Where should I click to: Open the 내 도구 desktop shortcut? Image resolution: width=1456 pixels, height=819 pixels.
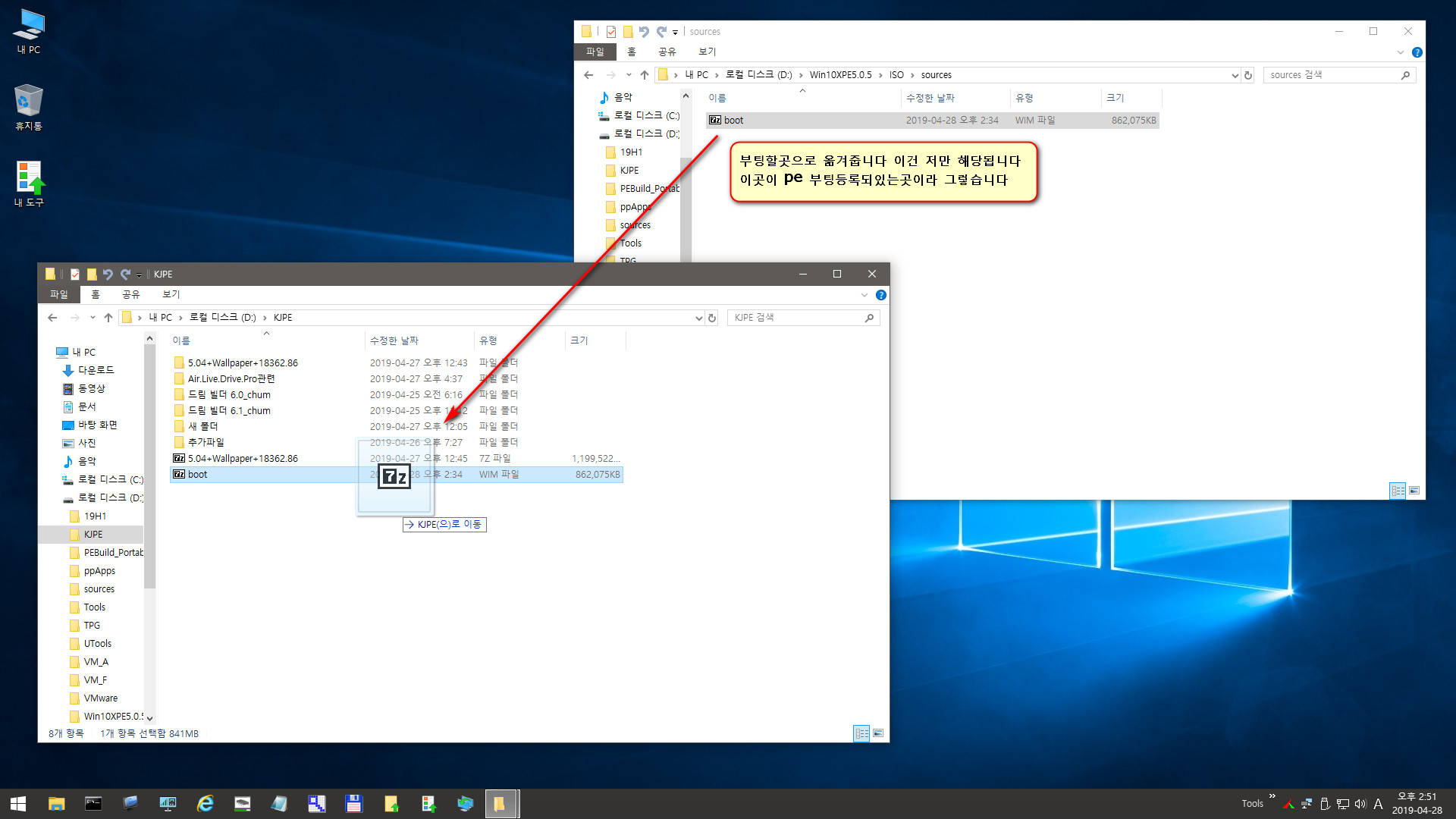(29, 184)
